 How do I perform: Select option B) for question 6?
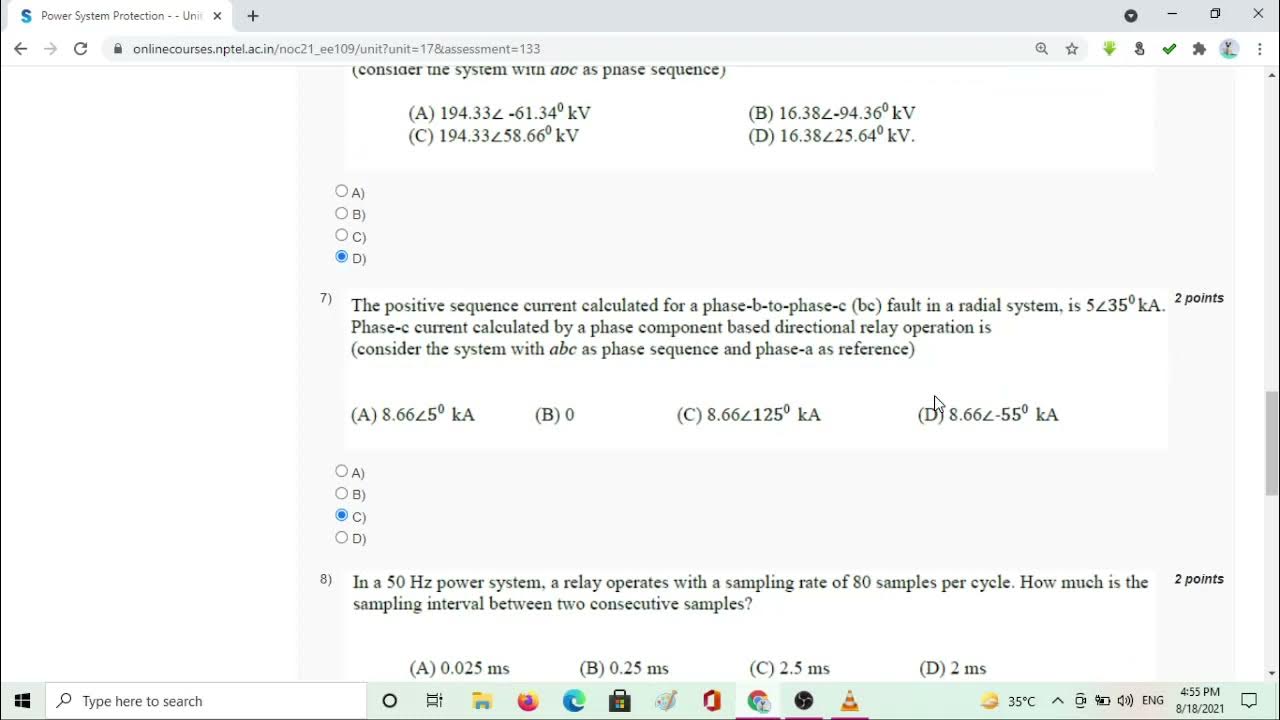(342, 213)
